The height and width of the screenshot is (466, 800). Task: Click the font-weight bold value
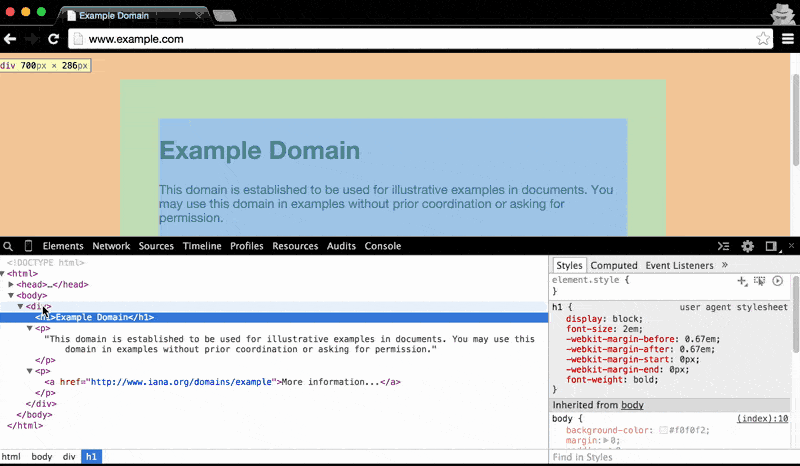tap(644, 380)
